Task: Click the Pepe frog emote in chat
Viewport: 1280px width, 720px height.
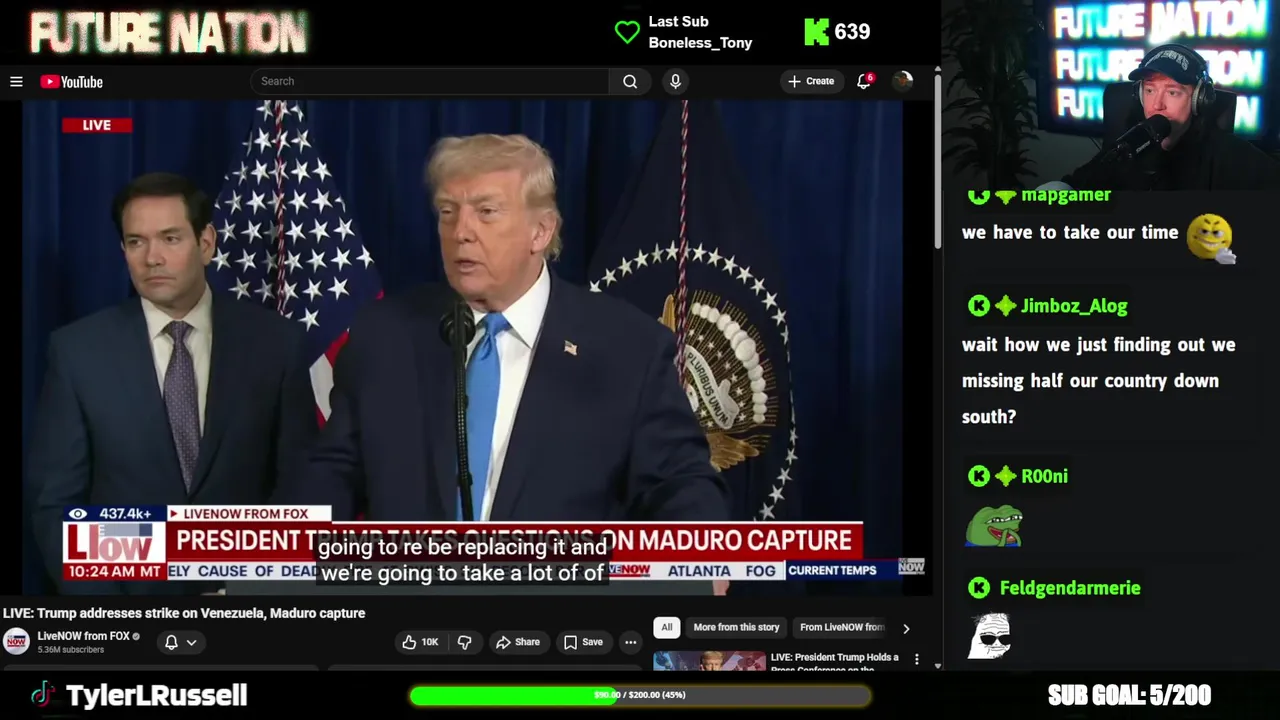Action: tap(994, 527)
